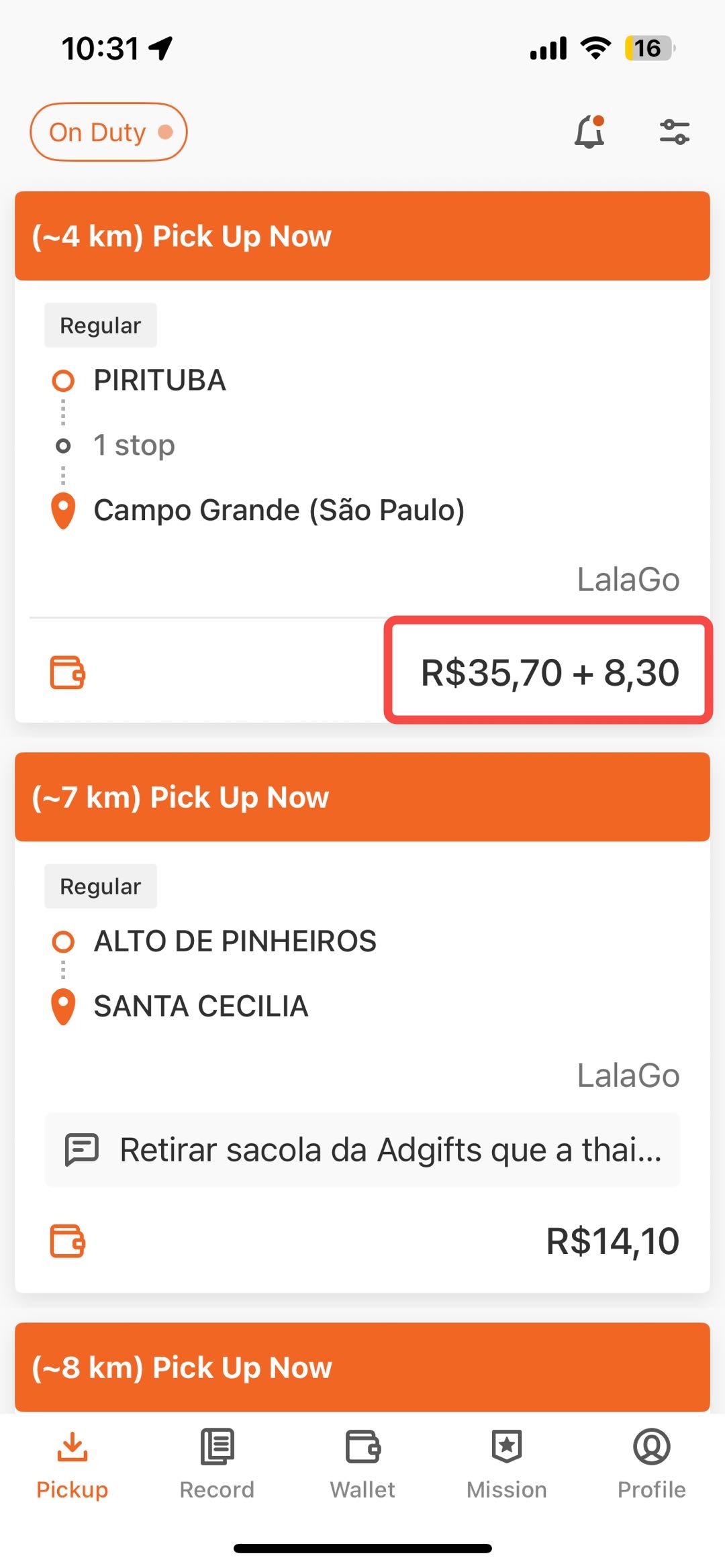Image resolution: width=725 pixels, height=1568 pixels.
Task: Expand the 'Retirar sacola da Adgifts' note
Action: pyautogui.click(x=389, y=1150)
